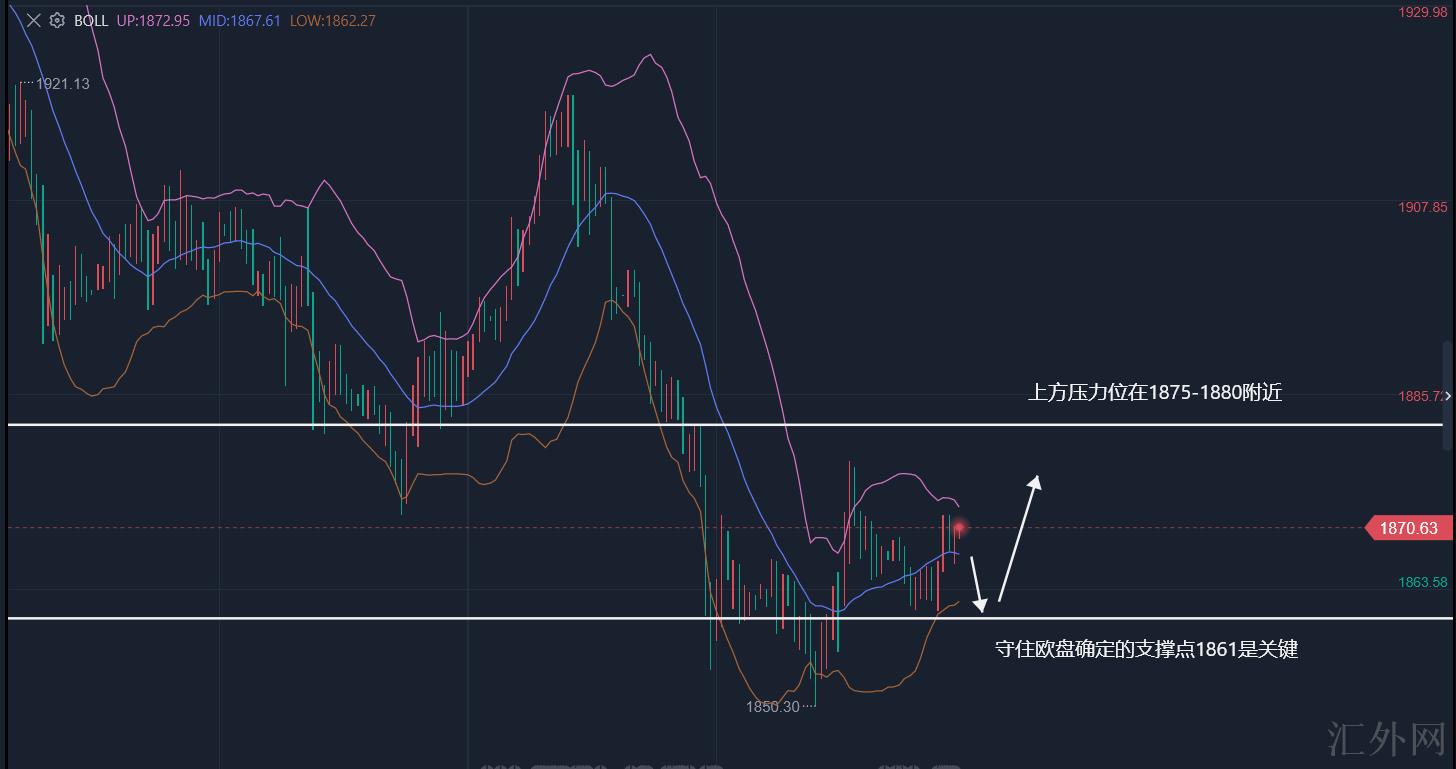Click the downward white arrow annotation

(x=976, y=584)
